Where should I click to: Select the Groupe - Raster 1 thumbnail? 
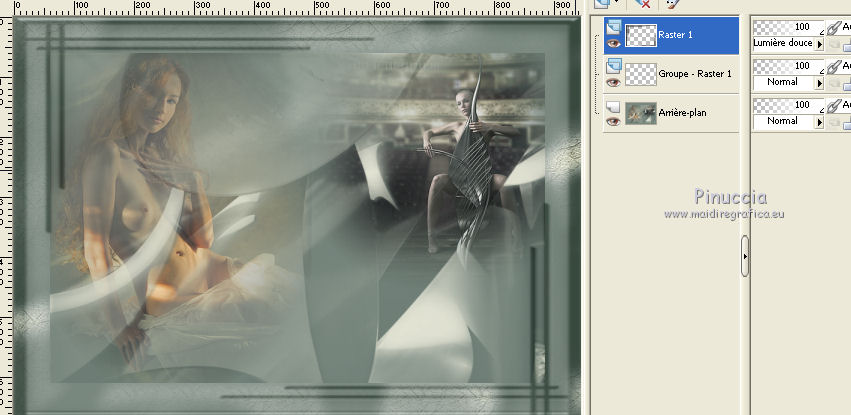(641, 74)
